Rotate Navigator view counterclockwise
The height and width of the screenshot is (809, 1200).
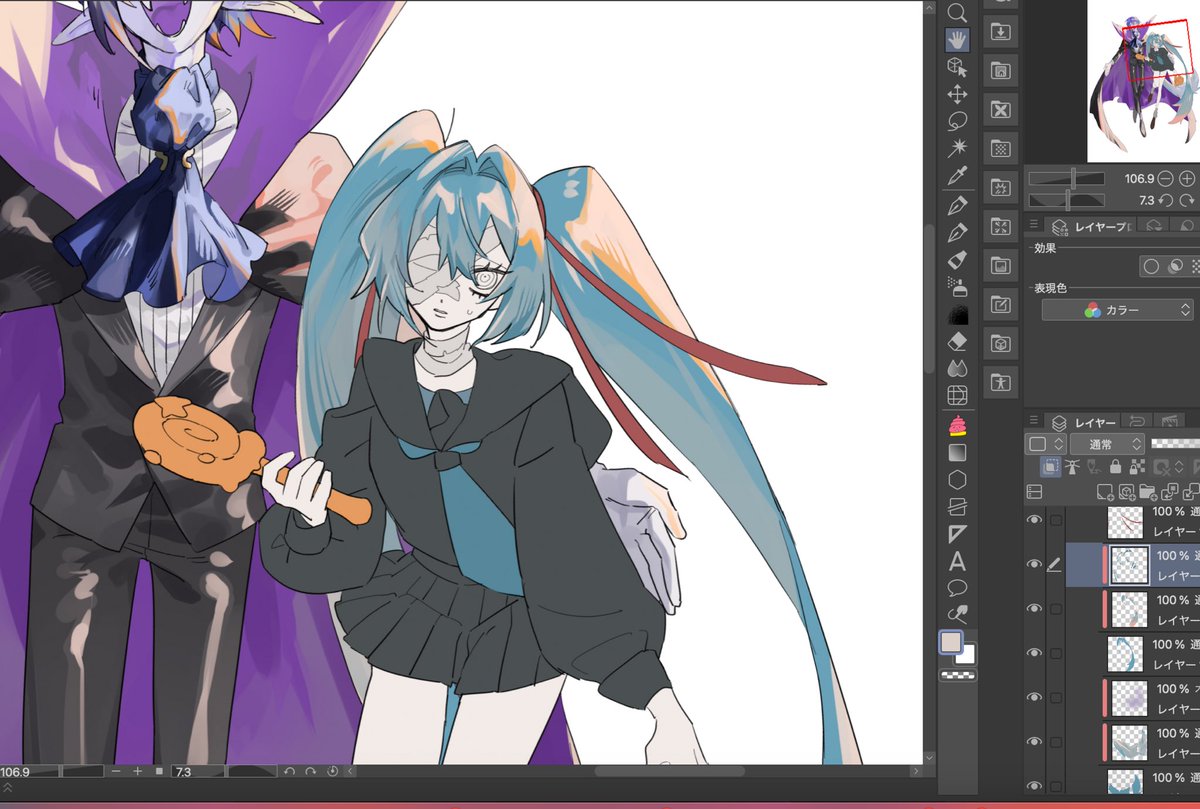point(1165,201)
